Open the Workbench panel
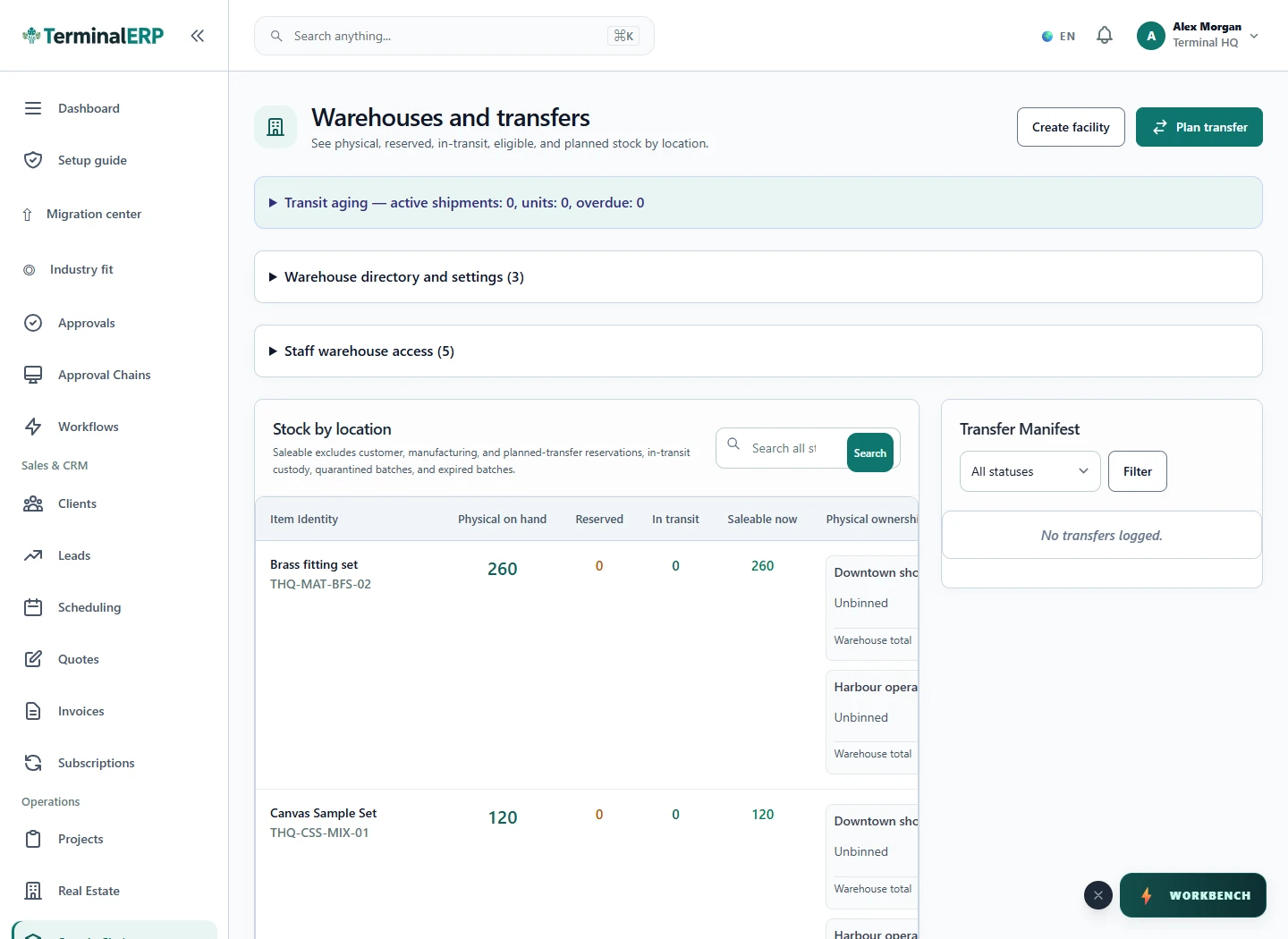This screenshot has width=1288, height=939. [x=1193, y=895]
